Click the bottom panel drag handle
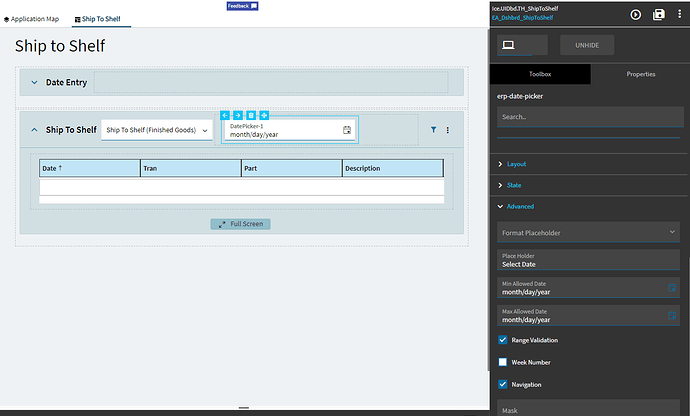 [244, 408]
